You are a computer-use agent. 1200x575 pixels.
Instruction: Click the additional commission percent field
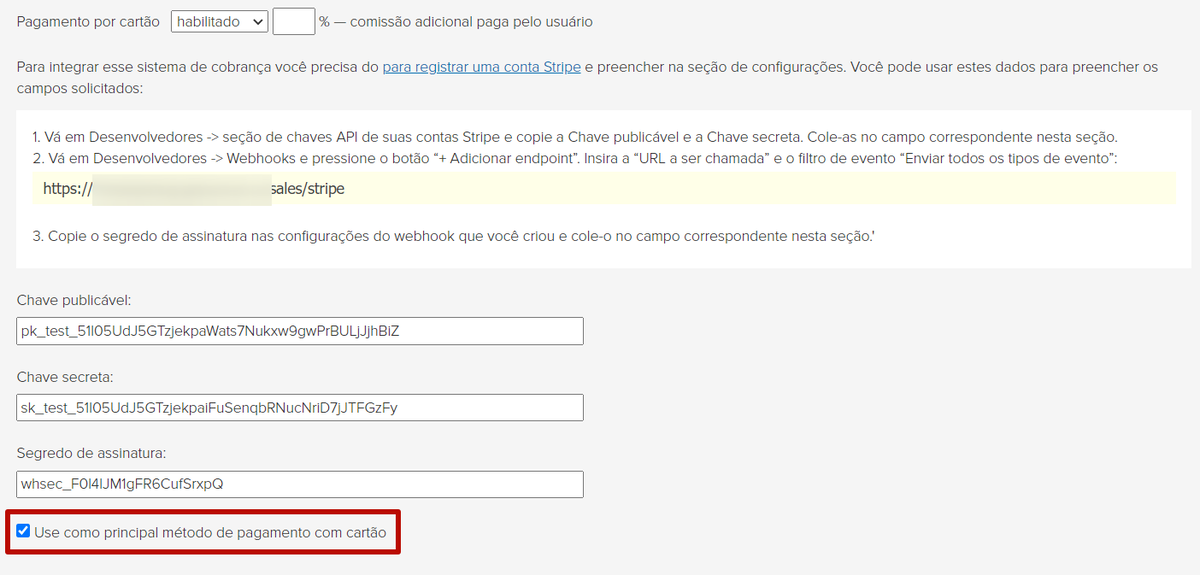pos(294,21)
